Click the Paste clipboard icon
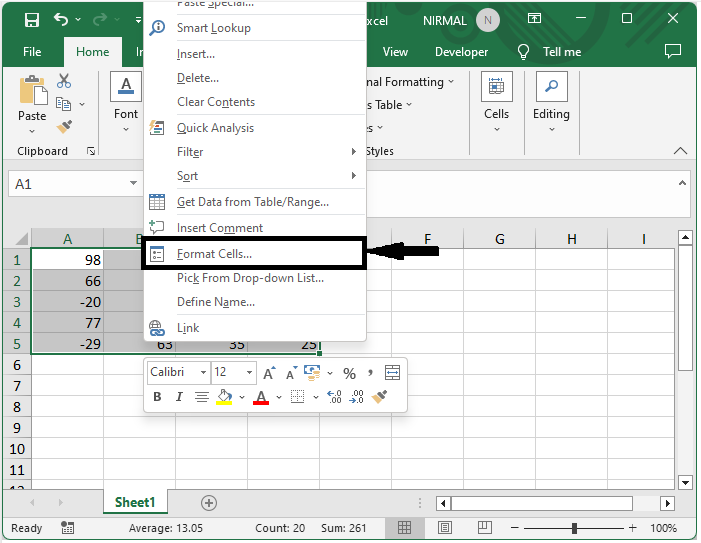Image resolution: width=701 pixels, height=543 pixels. tap(33, 90)
